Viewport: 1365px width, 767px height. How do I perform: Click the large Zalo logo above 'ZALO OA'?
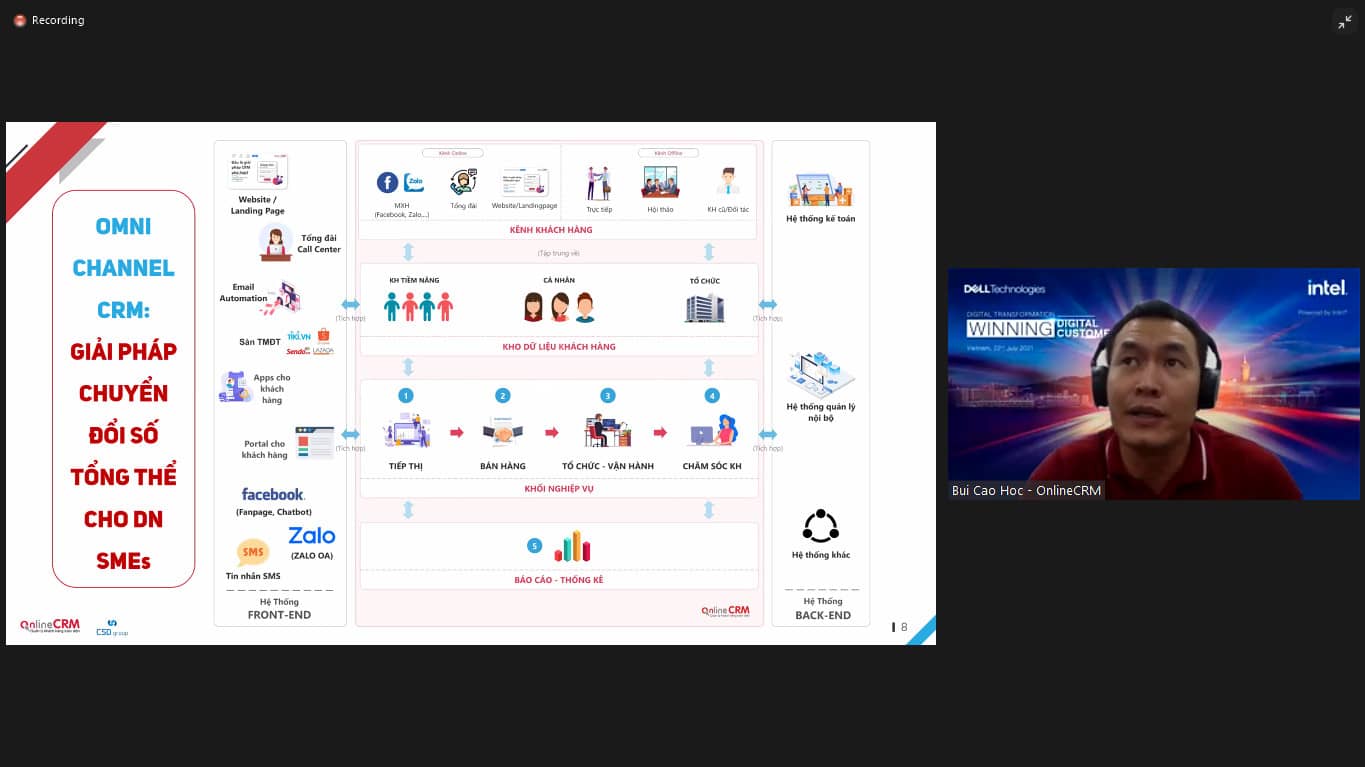[x=312, y=536]
